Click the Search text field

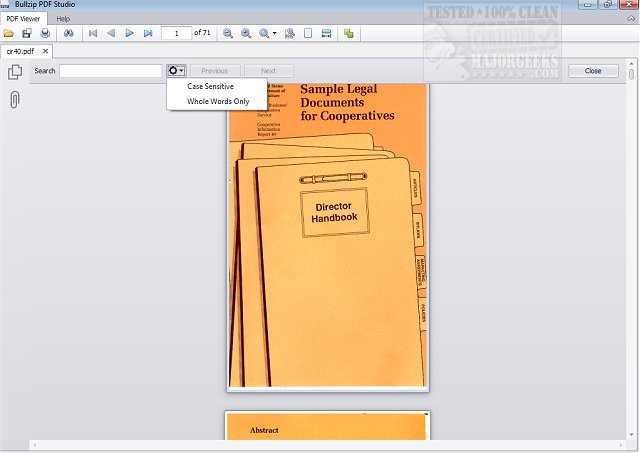pyautogui.click(x=111, y=71)
